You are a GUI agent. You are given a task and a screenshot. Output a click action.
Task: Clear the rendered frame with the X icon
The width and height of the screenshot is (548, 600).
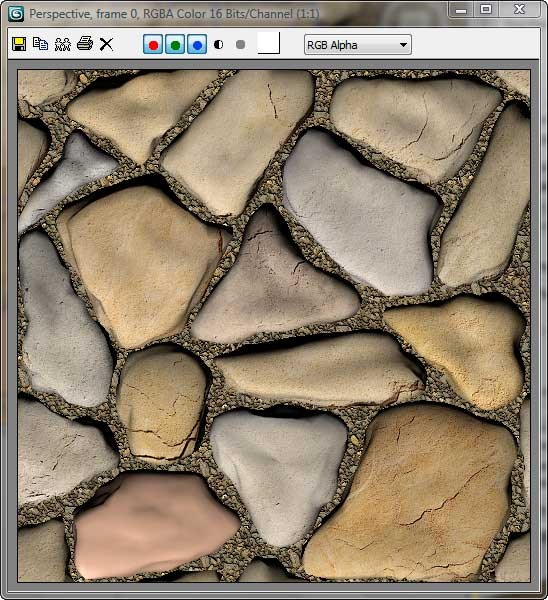click(106, 44)
